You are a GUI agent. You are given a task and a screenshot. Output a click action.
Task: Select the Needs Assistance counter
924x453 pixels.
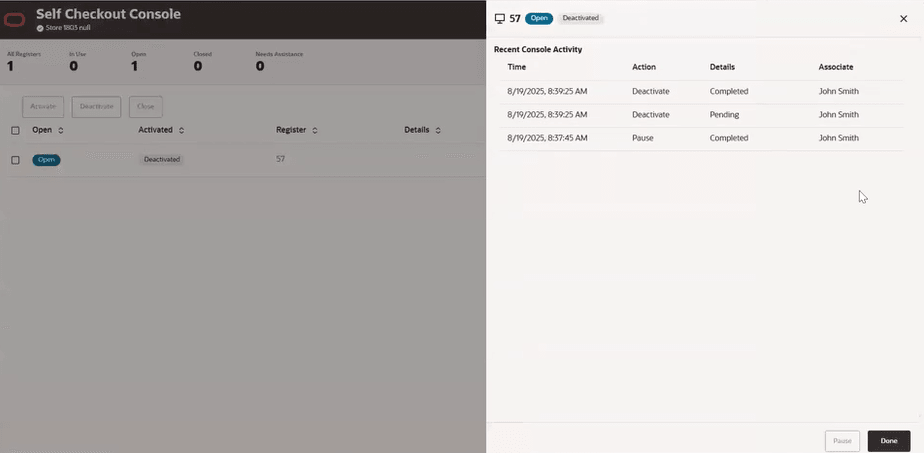point(279,61)
